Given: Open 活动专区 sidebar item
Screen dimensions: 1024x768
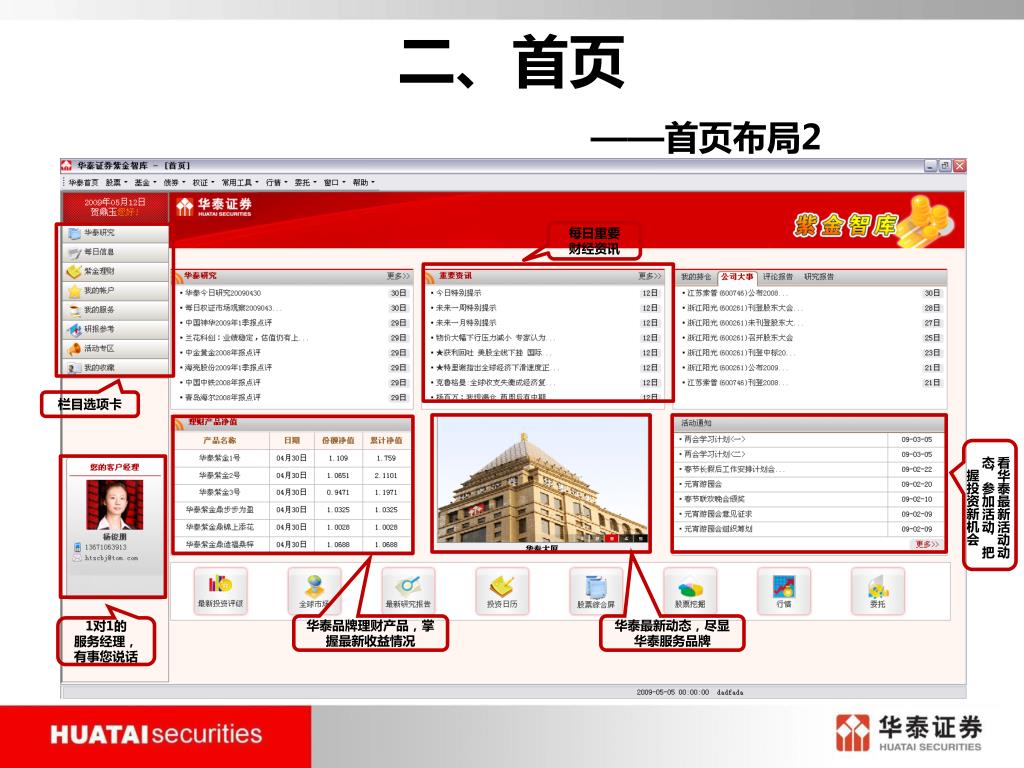Looking at the screenshot, I should tap(116, 348).
